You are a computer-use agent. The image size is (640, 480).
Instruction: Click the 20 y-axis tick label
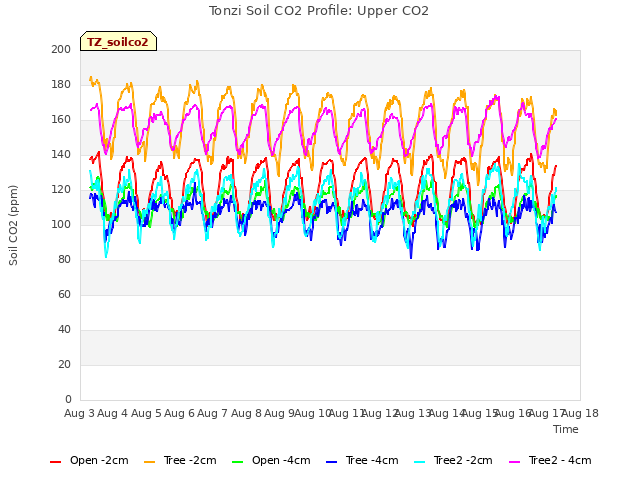(64, 364)
